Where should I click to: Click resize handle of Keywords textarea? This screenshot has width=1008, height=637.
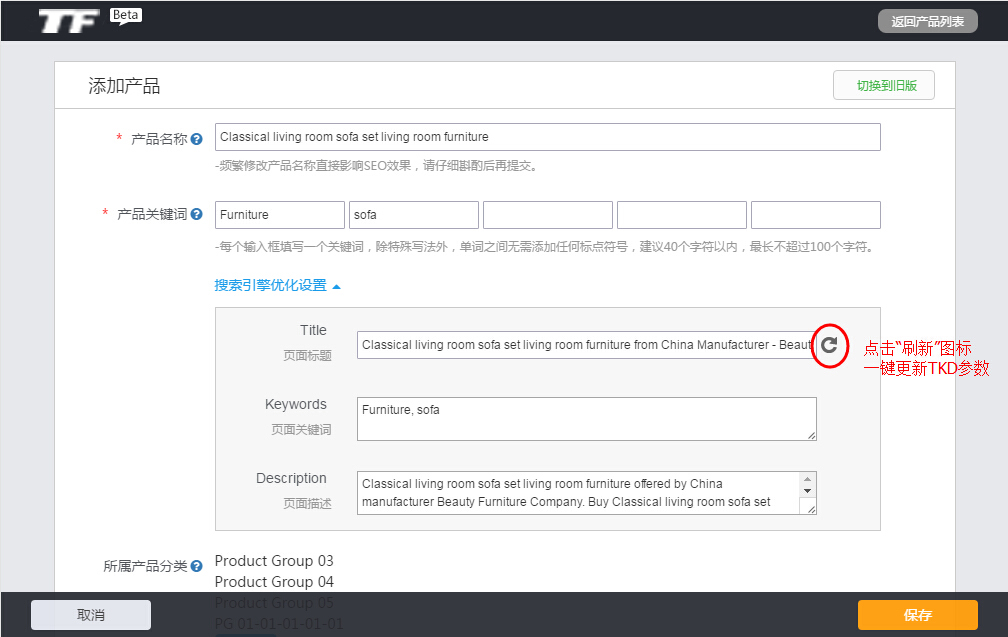coord(811,434)
